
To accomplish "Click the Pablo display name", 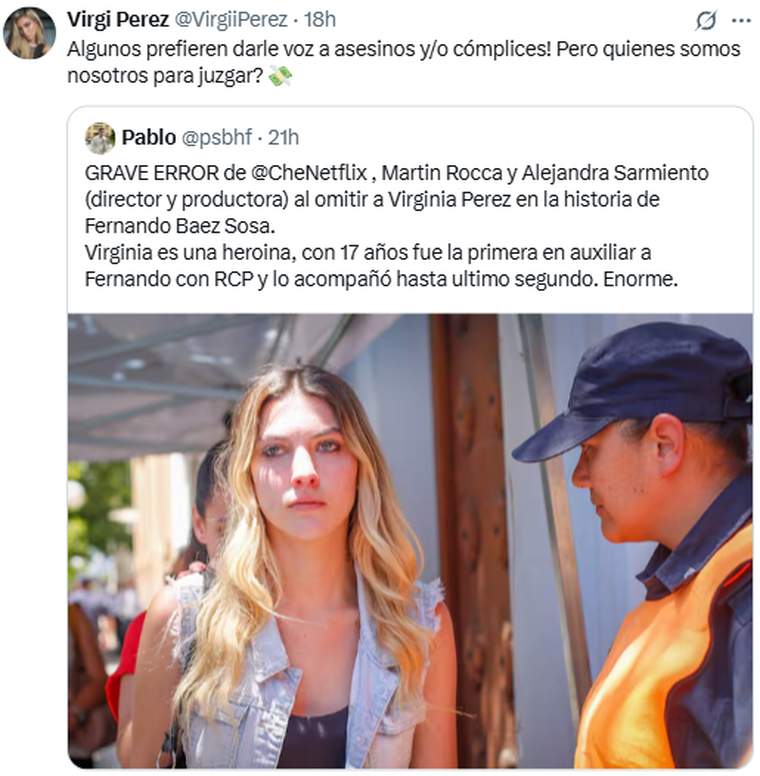I will coord(149,138).
